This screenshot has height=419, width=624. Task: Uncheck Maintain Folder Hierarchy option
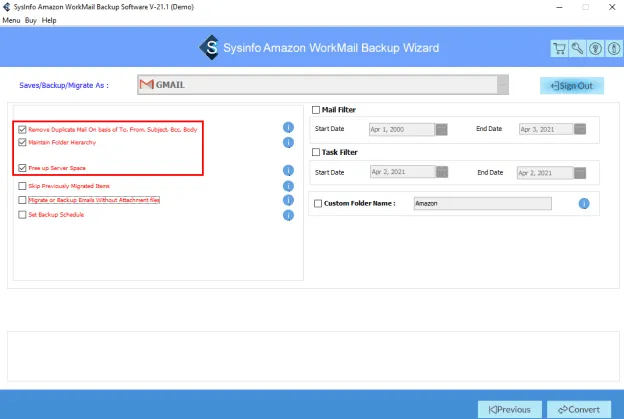23,143
